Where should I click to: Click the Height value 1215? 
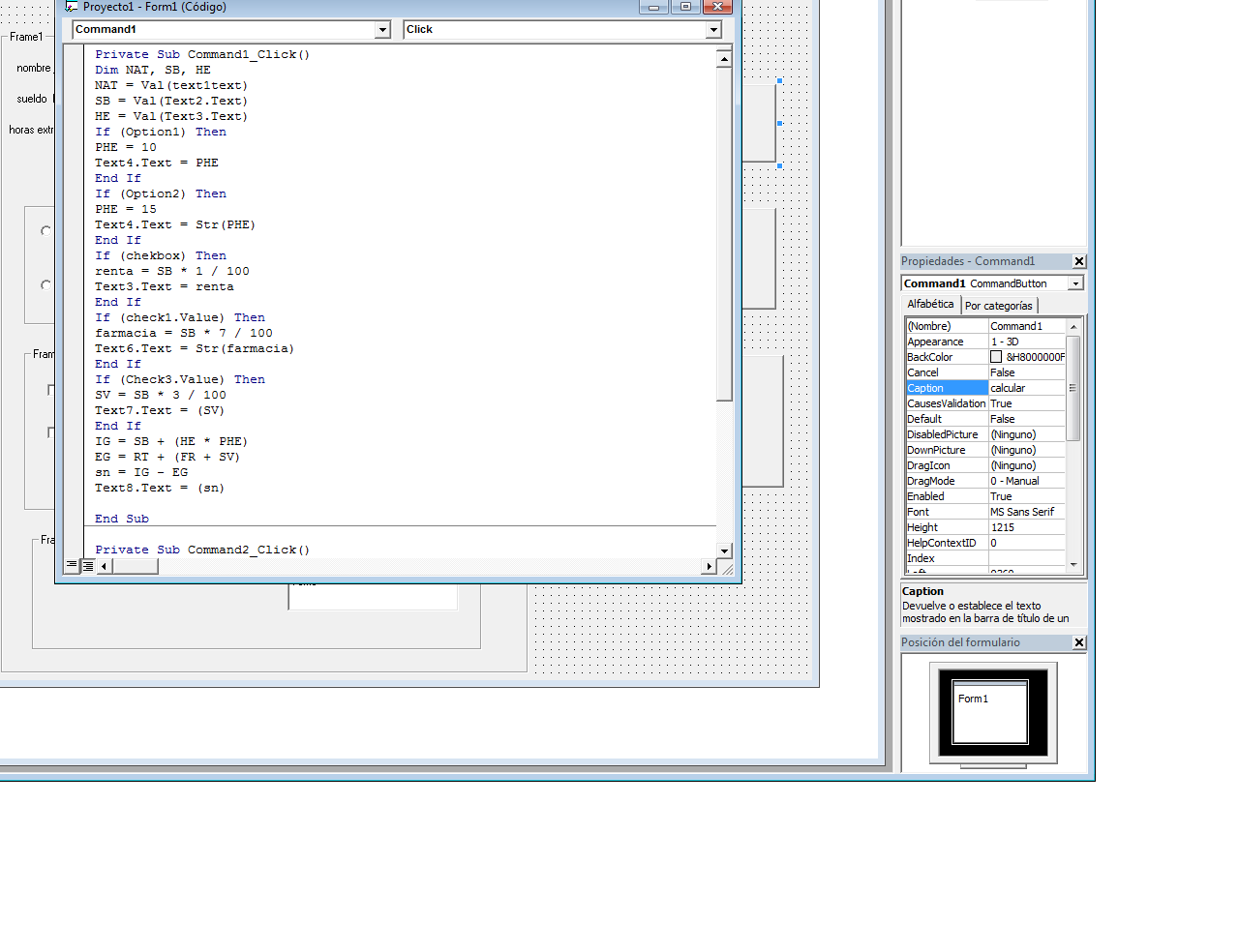click(x=1027, y=527)
